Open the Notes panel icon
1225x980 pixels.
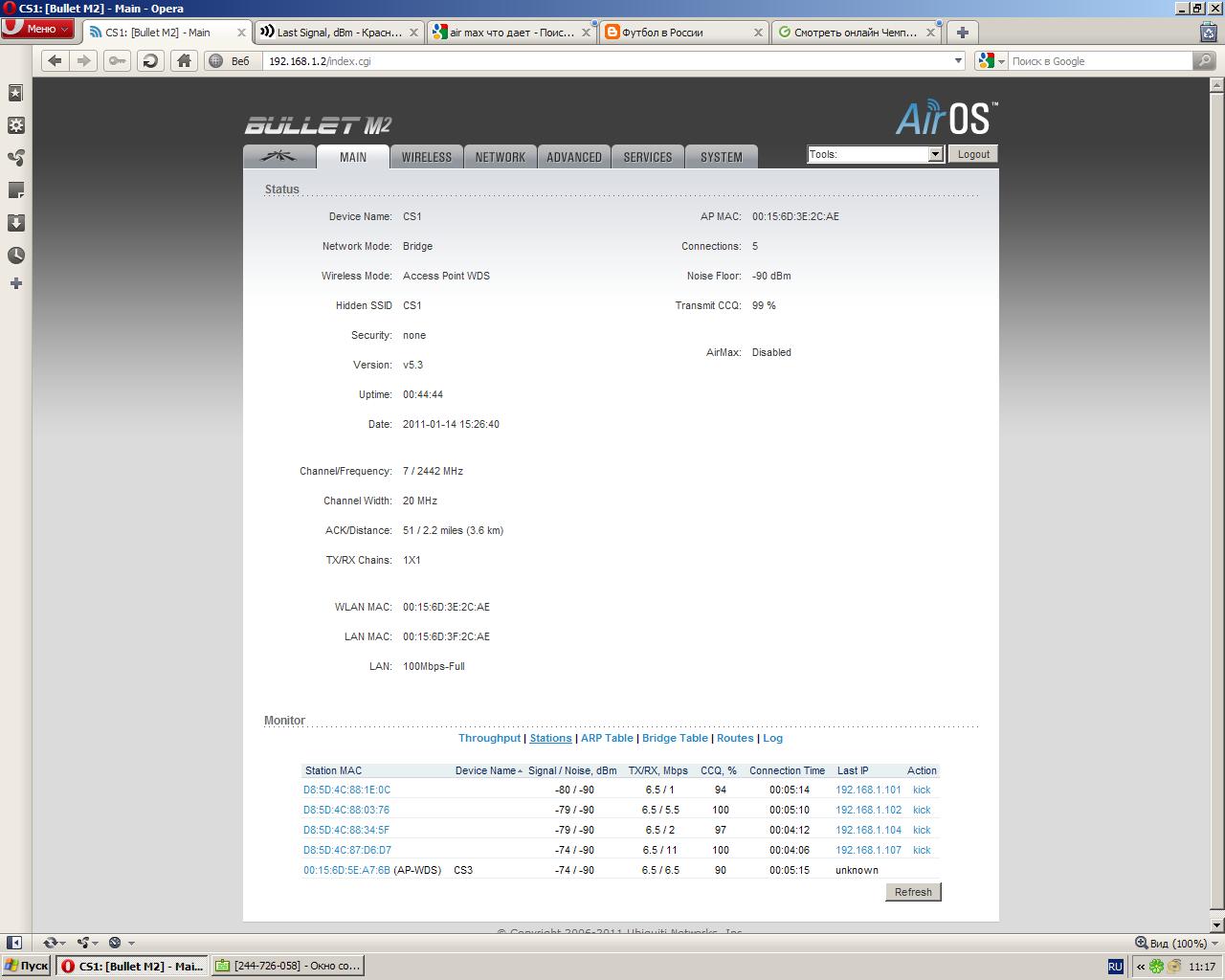tap(15, 190)
